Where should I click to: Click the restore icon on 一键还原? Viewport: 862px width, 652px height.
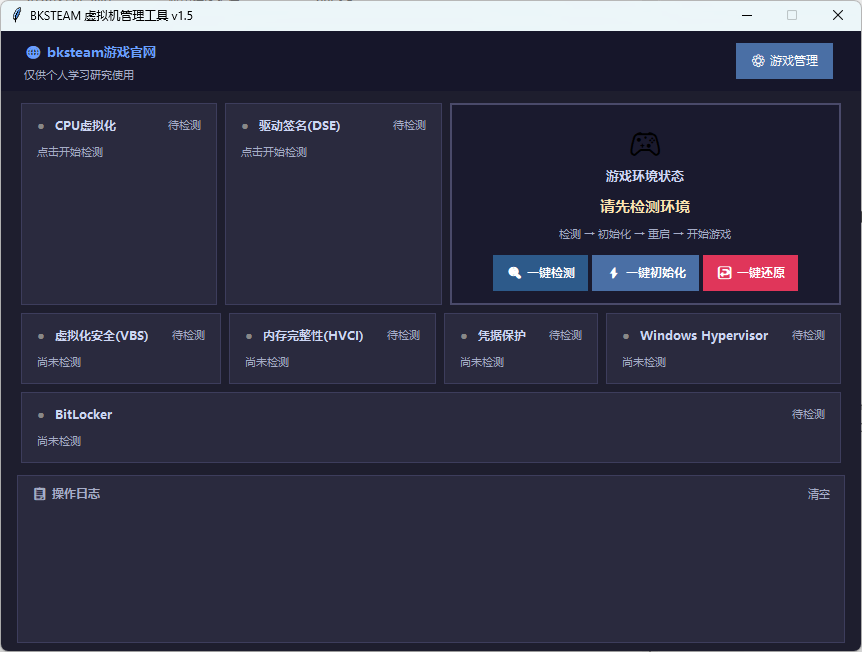tap(724, 273)
